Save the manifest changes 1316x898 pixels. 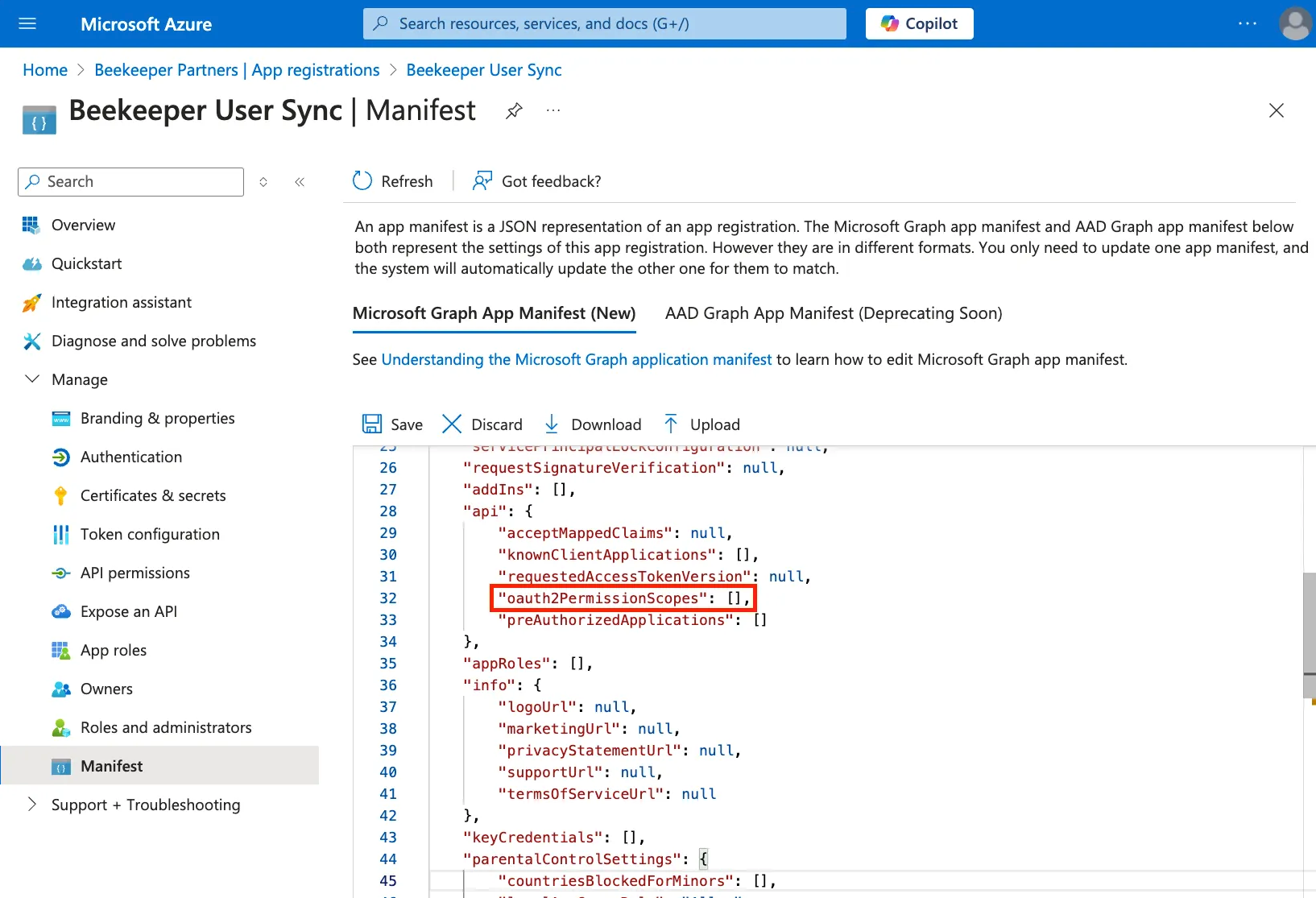pos(392,424)
